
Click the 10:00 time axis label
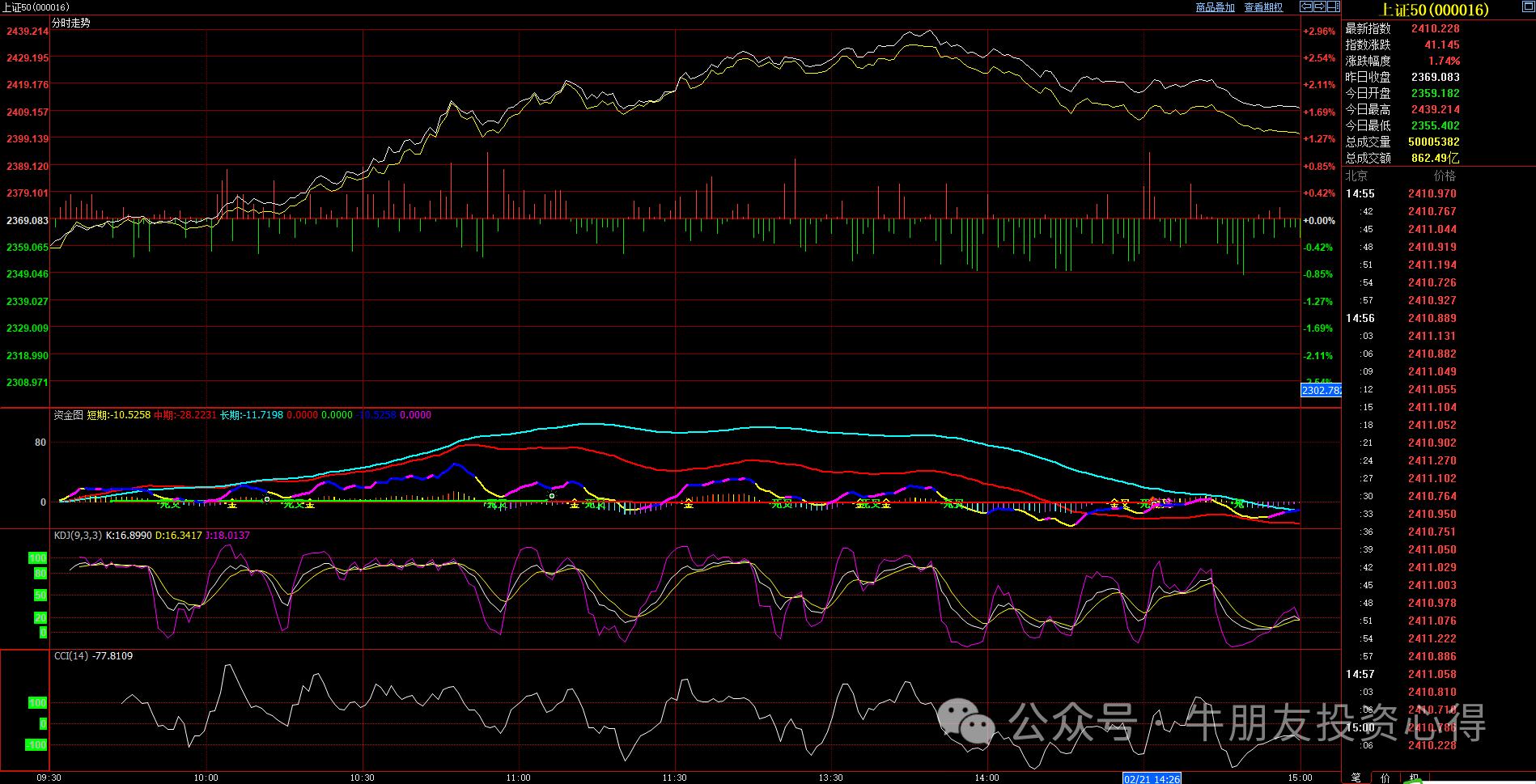coord(206,778)
